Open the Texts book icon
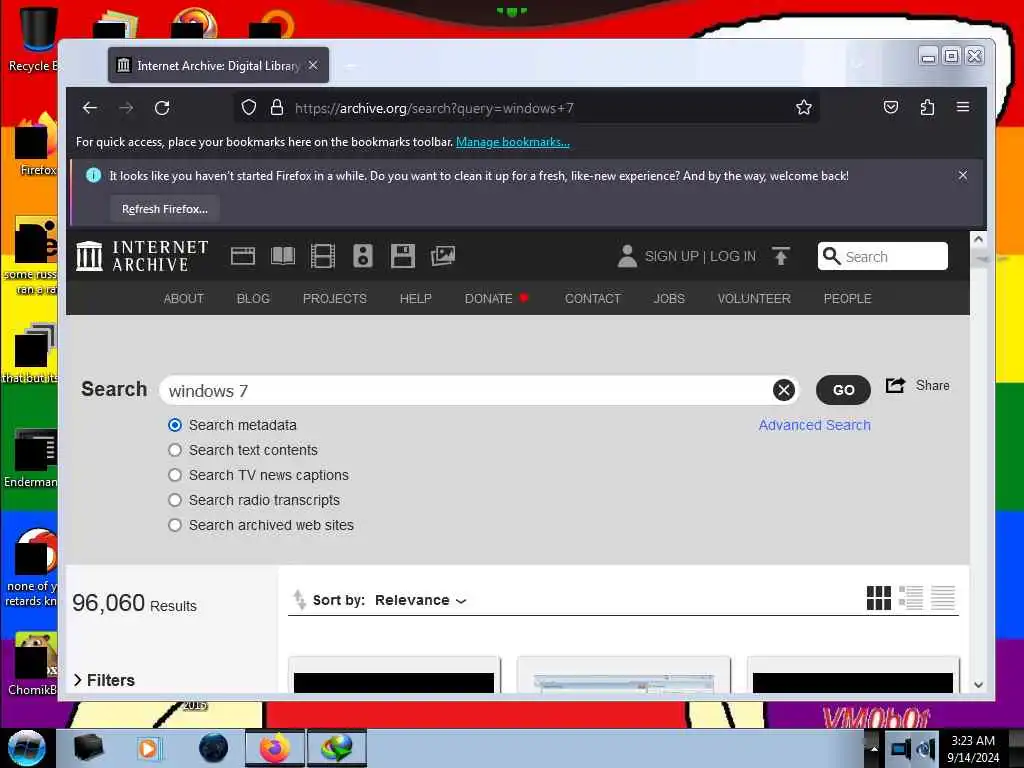 point(283,256)
